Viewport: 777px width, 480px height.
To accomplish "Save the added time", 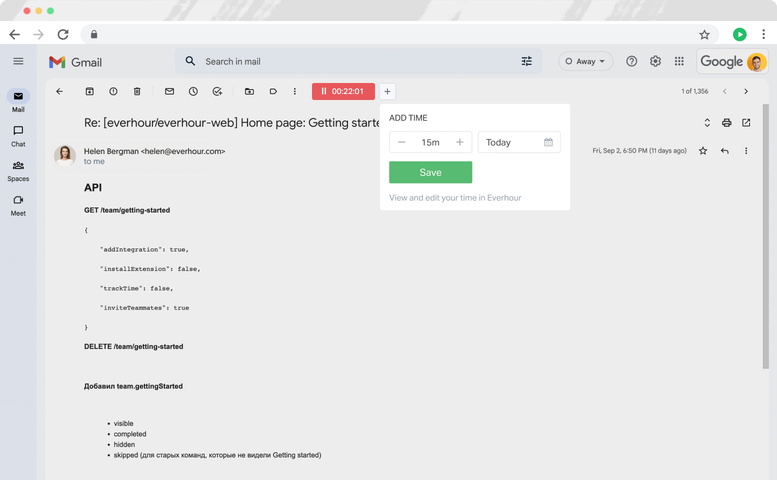I will pyautogui.click(x=430, y=172).
